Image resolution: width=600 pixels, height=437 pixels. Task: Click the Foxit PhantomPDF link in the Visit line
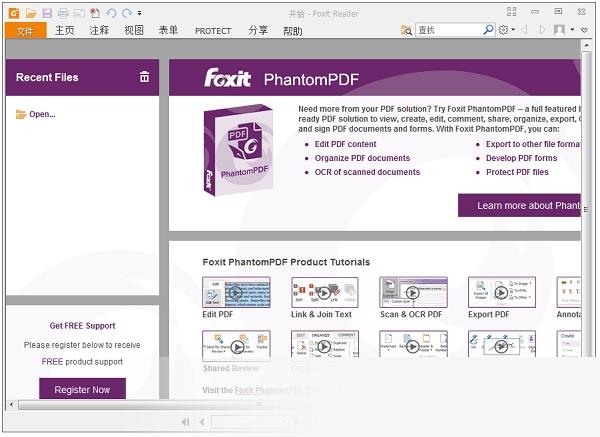point(268,390)
